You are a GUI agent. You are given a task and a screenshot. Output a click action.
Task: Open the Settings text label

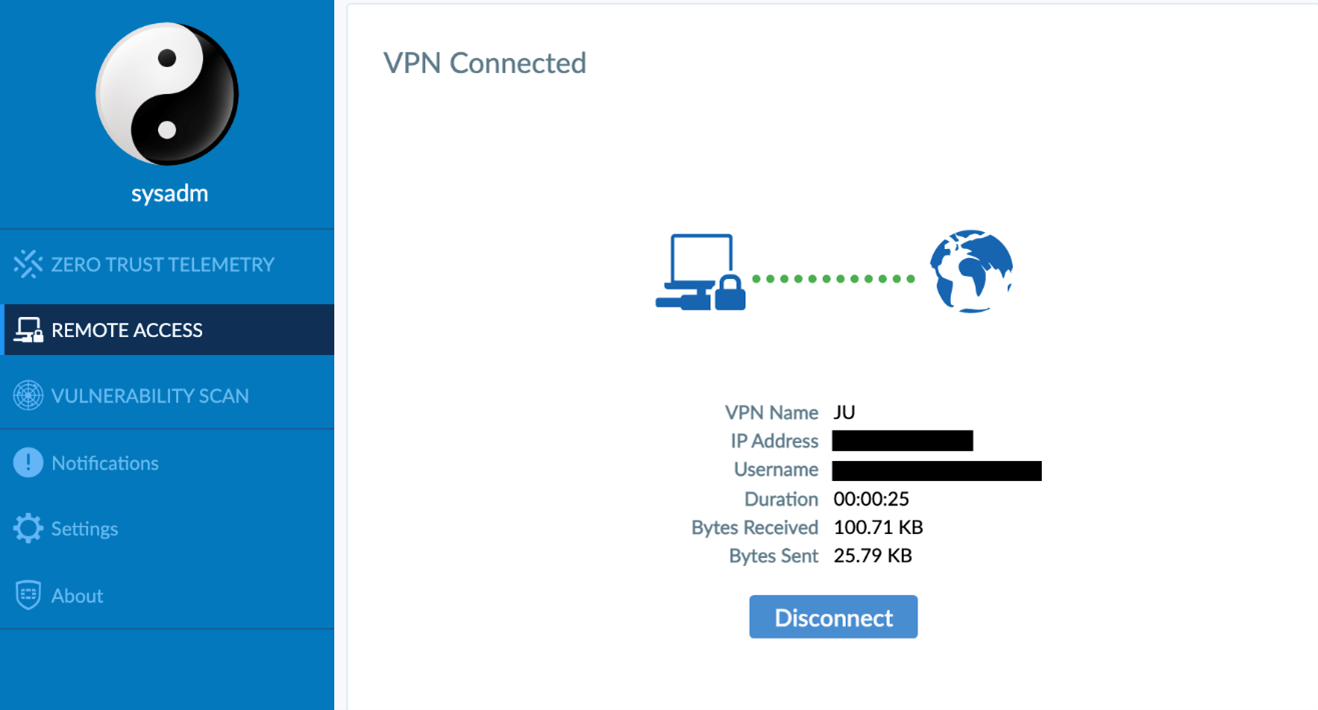pyautogui.click(x=85, y=529)
